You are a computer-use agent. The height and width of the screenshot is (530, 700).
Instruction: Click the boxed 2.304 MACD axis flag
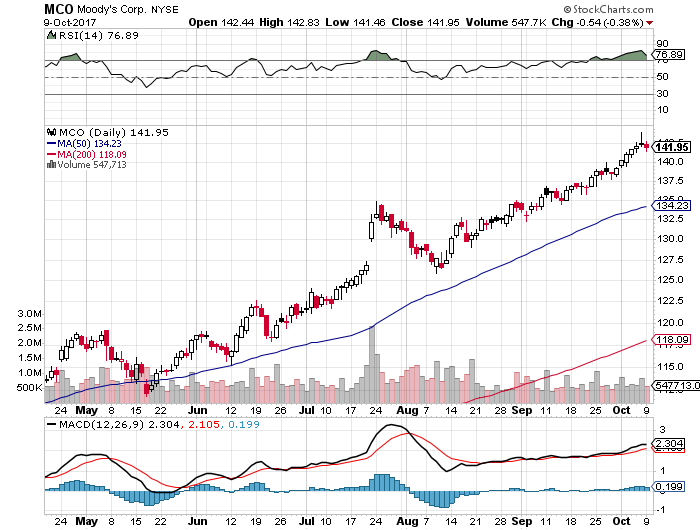(668, 444)
